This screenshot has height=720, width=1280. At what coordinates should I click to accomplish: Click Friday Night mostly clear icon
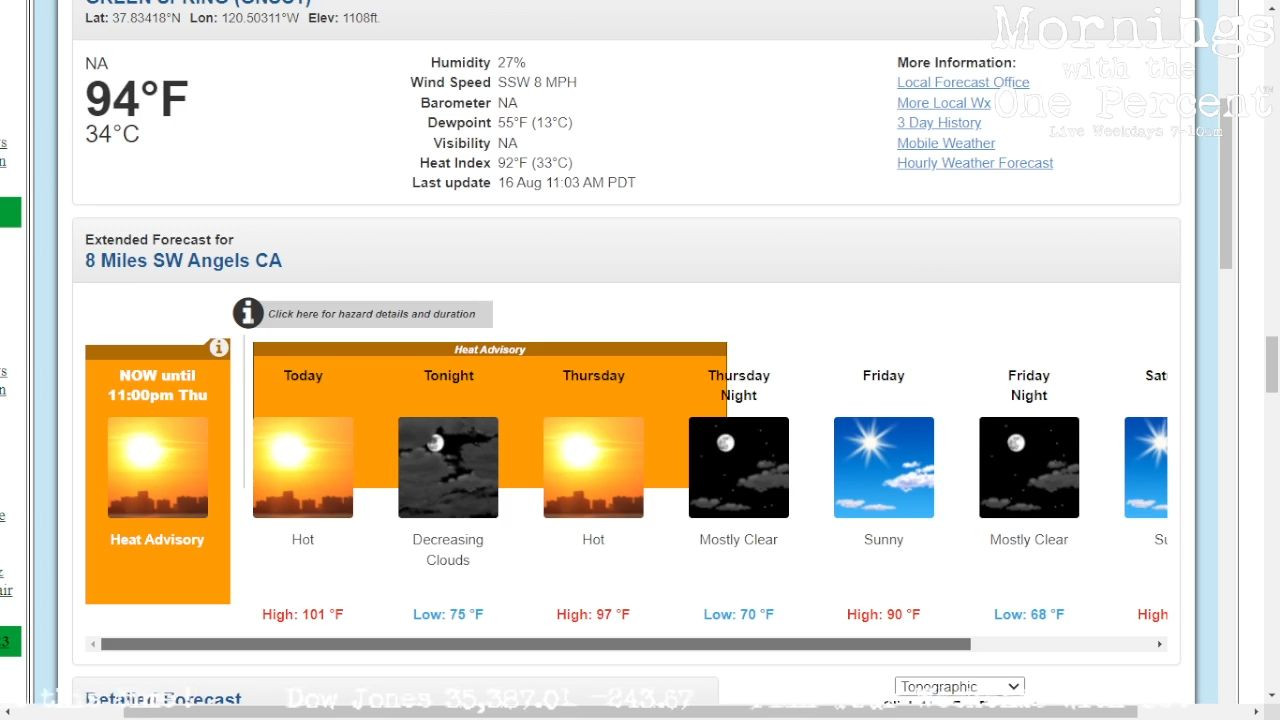(x=1028, y=467)
